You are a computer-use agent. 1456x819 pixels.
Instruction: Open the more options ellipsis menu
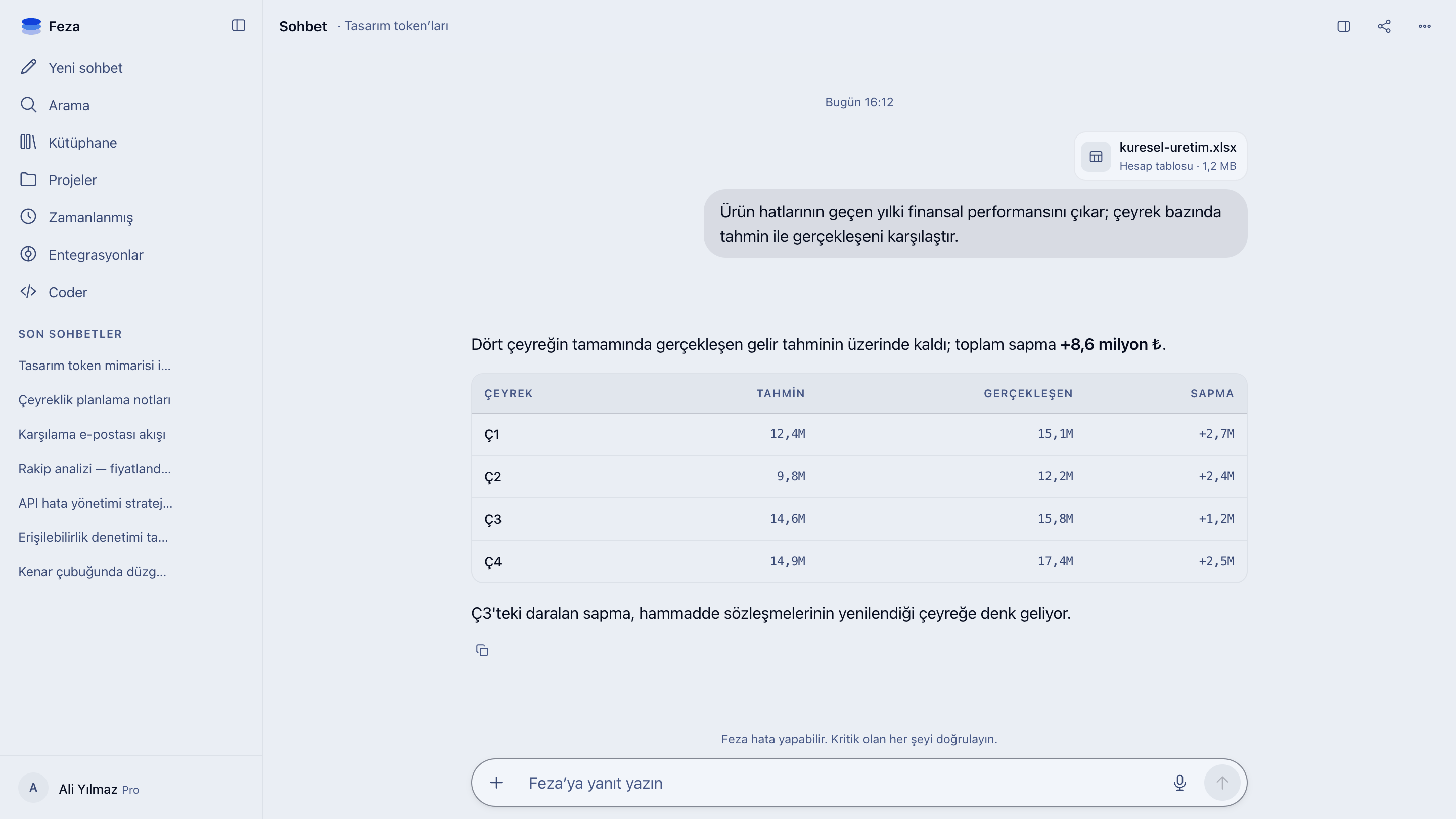pos(1424,26)
